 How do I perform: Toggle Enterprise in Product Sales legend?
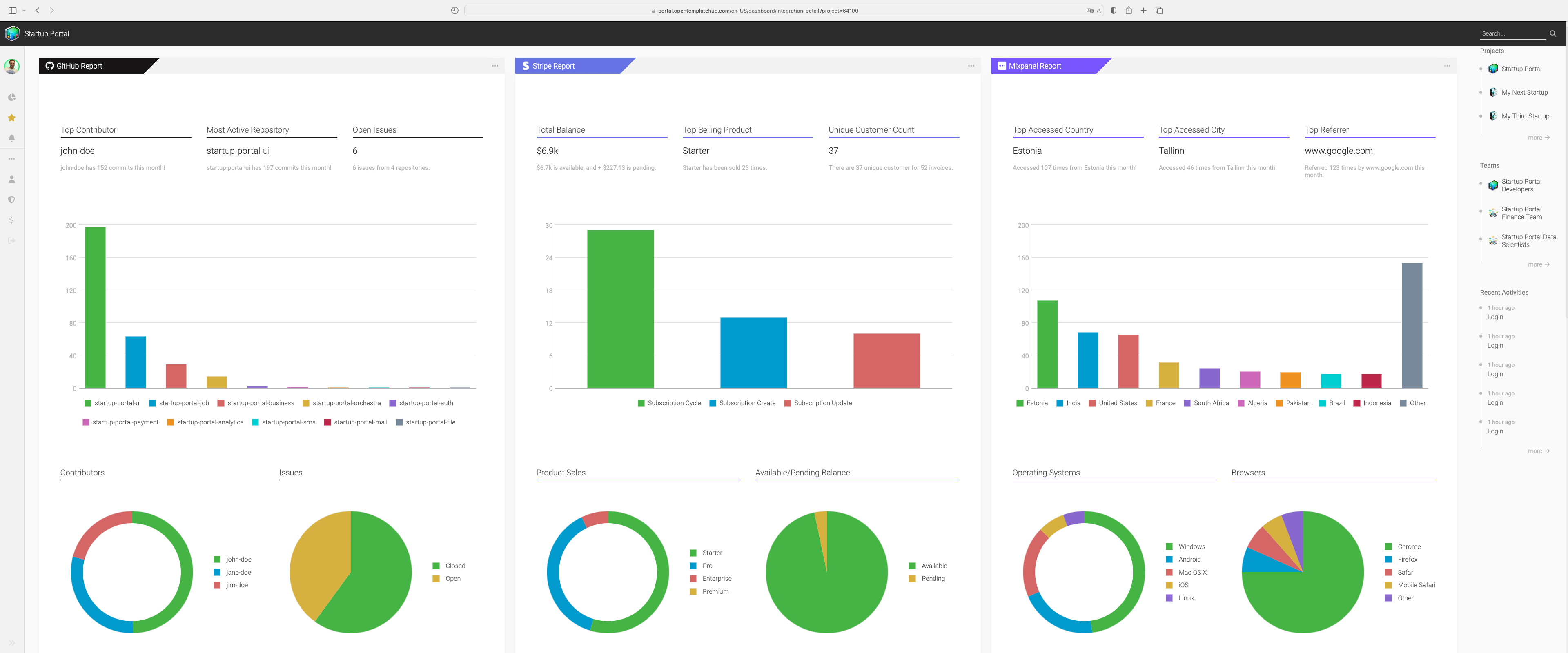tap(710, 579)
